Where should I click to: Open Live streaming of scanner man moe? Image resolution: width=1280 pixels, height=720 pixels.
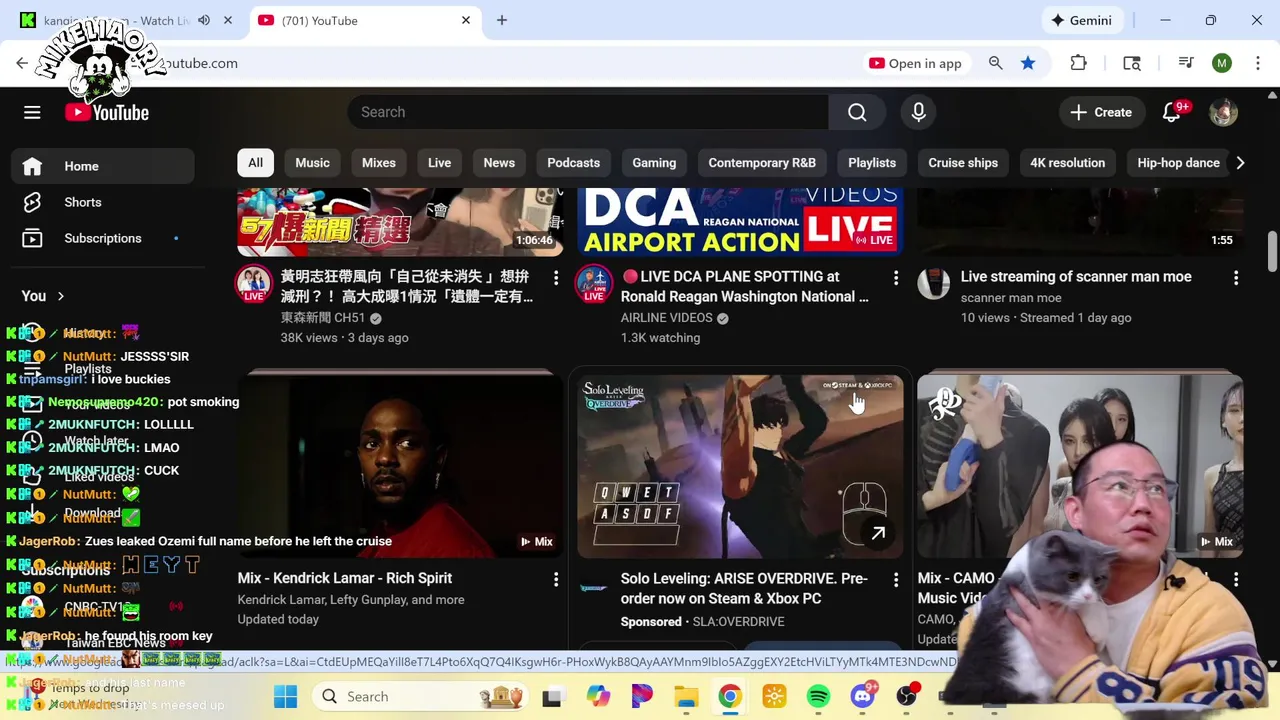click(1076, 276)
